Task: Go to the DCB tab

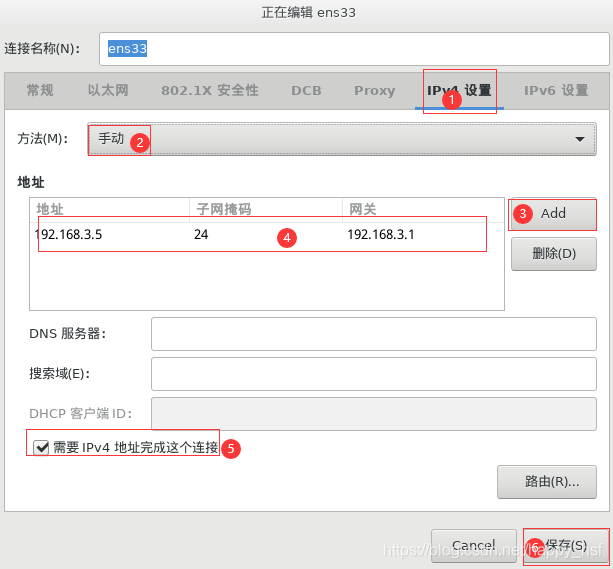Action: (306, 90)
